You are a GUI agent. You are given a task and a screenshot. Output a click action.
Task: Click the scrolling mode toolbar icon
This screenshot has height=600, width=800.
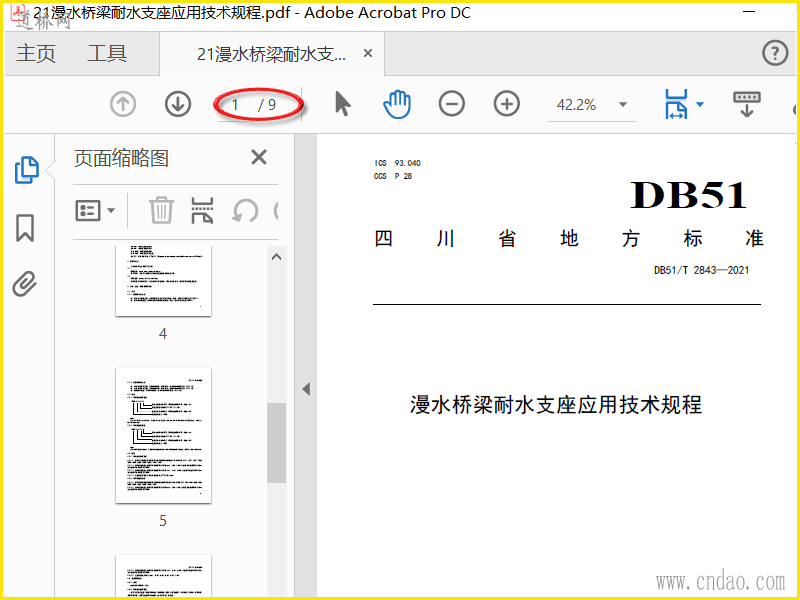pyautogui.click(x=746, y=104)
